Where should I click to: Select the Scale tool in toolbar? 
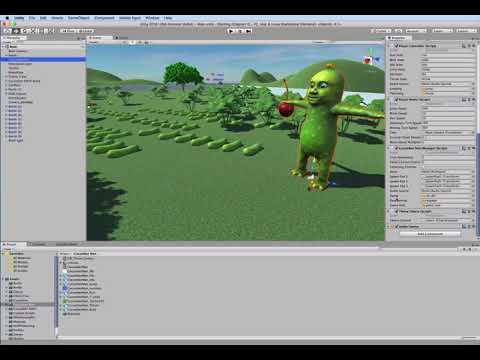[x=32, y=31]
